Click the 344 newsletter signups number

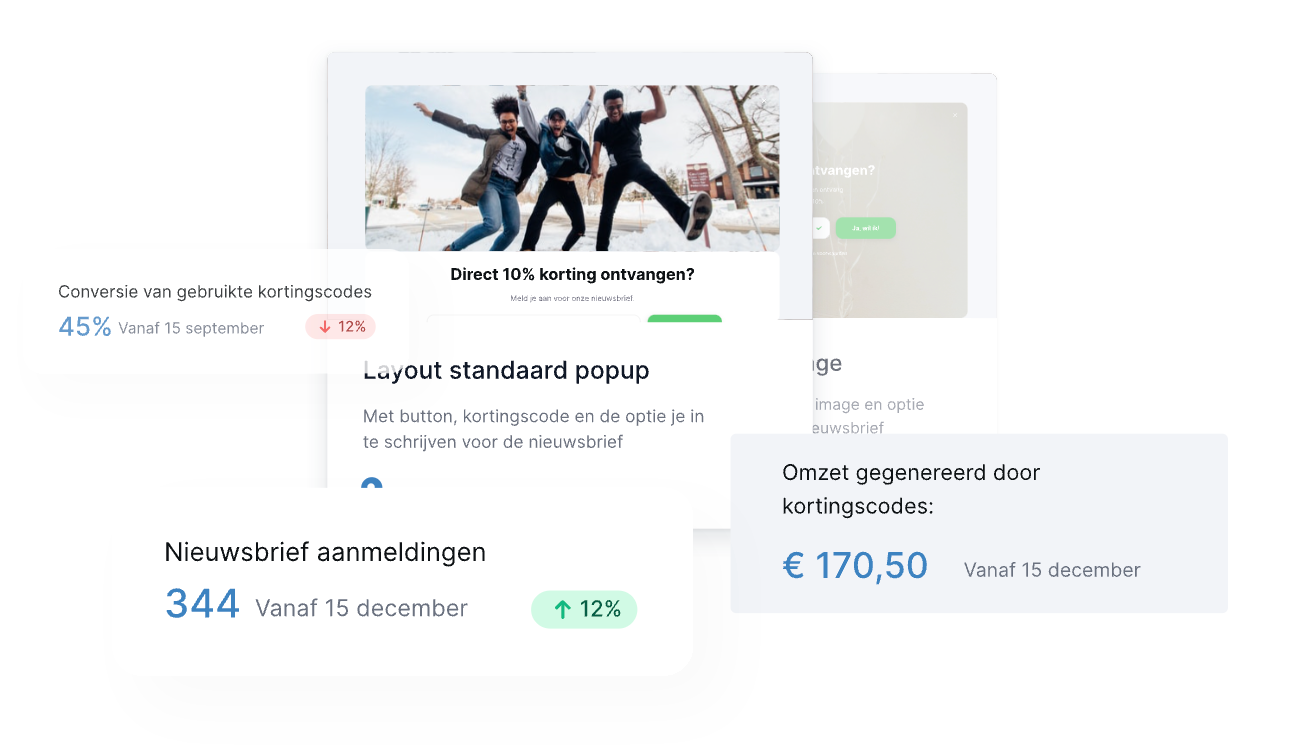coord(202,605)
